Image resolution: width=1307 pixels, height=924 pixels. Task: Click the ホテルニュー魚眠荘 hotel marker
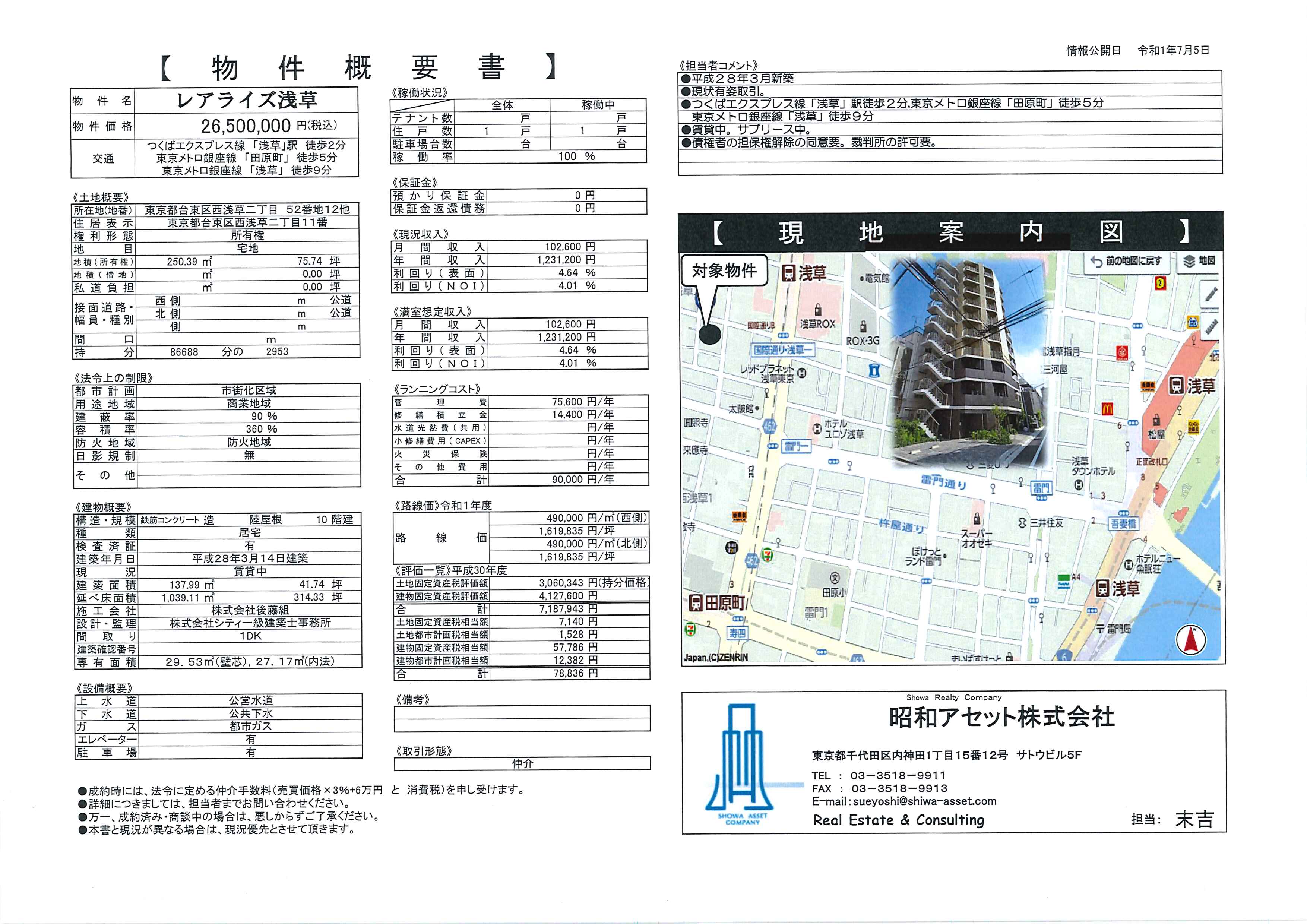click(1128, 565)
